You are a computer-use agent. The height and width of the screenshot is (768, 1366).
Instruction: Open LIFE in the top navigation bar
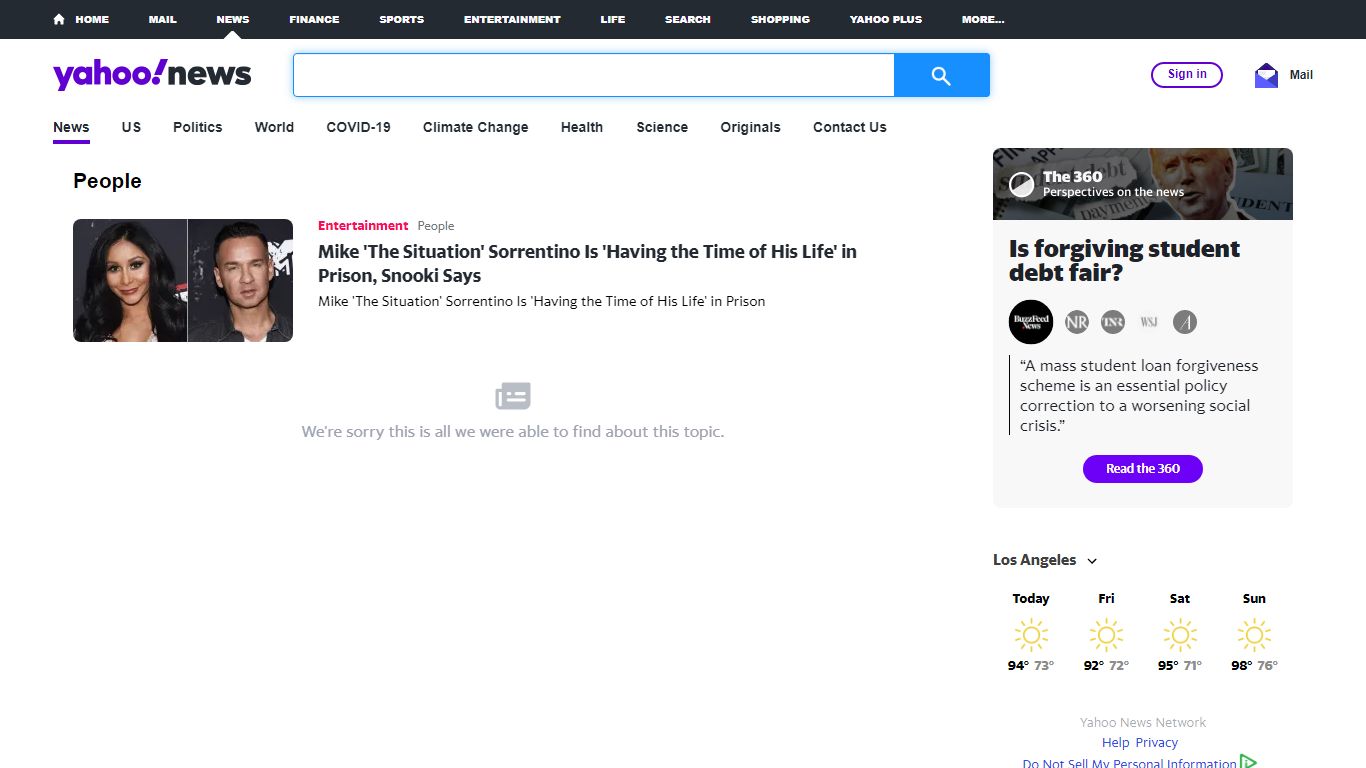(613, 19)
